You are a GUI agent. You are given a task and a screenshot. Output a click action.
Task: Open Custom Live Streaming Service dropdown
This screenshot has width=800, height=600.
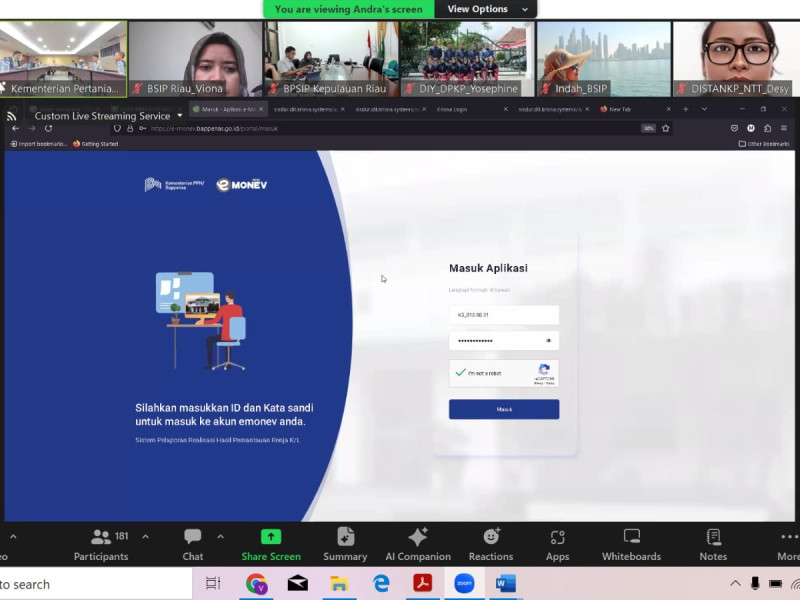180,116
